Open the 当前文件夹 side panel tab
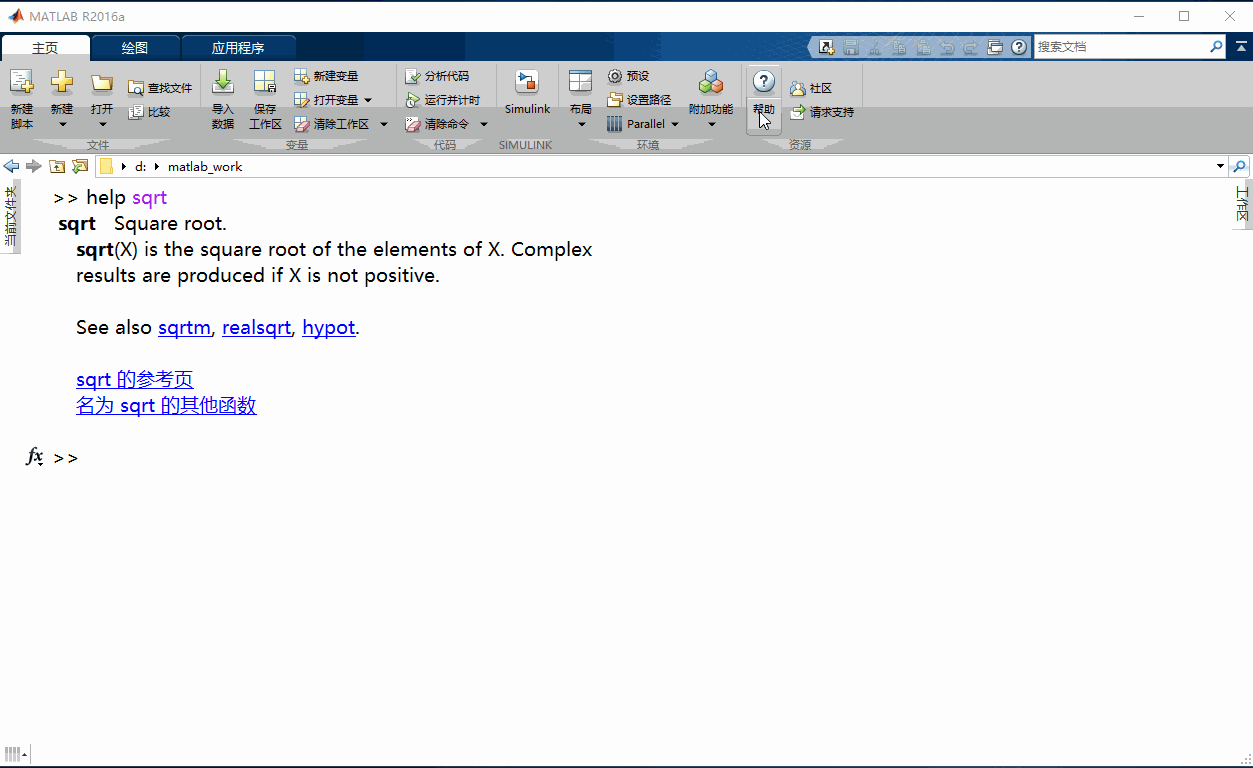Screen dimensions: 1253x768 point(10,216)
